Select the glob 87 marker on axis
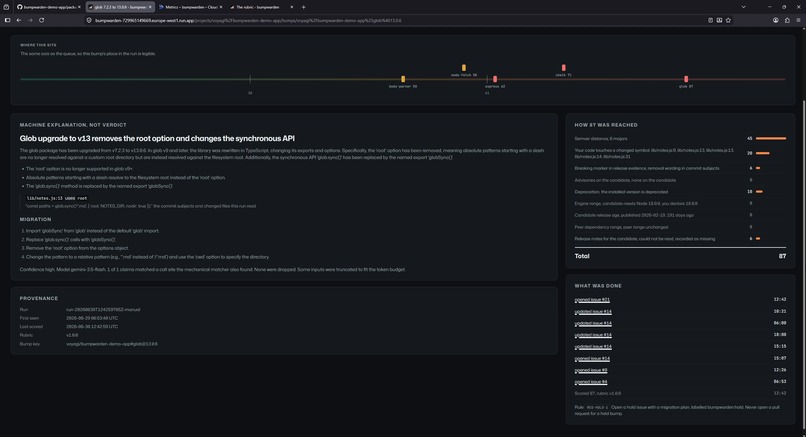Viewport: 806px width, 437px height. pos(686,79)
